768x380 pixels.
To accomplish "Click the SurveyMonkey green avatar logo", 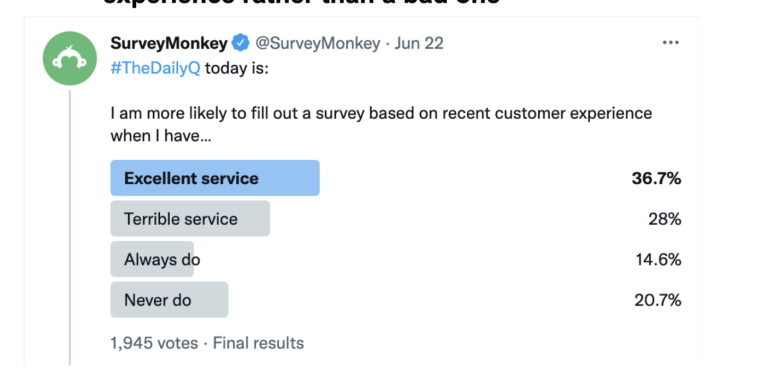I will coord(70,59).
